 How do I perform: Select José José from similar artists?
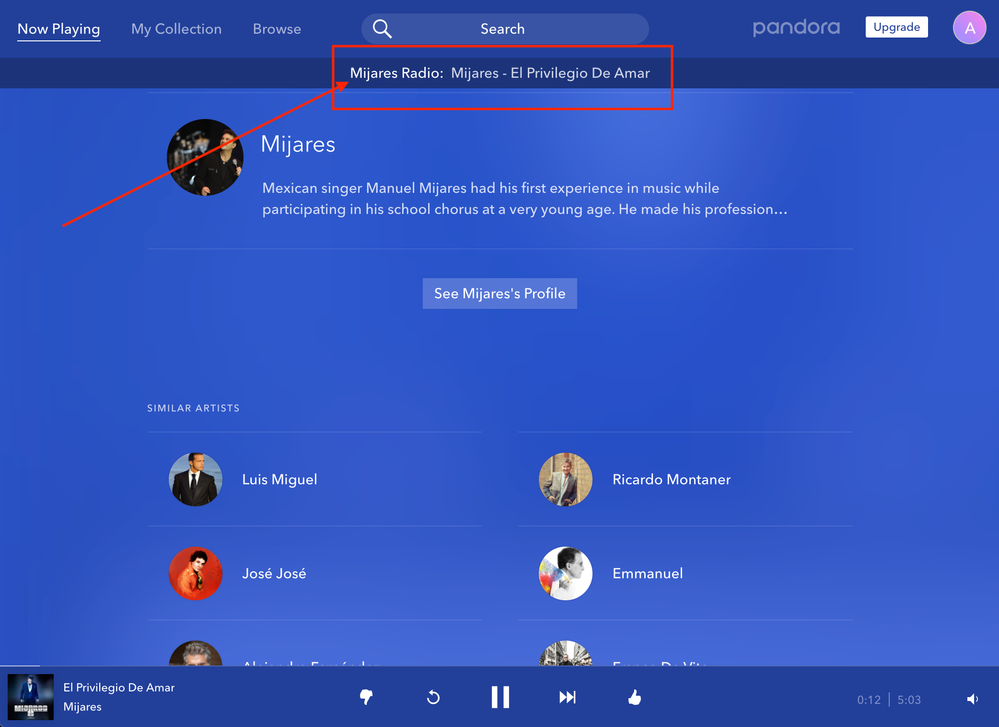point(274,574)
